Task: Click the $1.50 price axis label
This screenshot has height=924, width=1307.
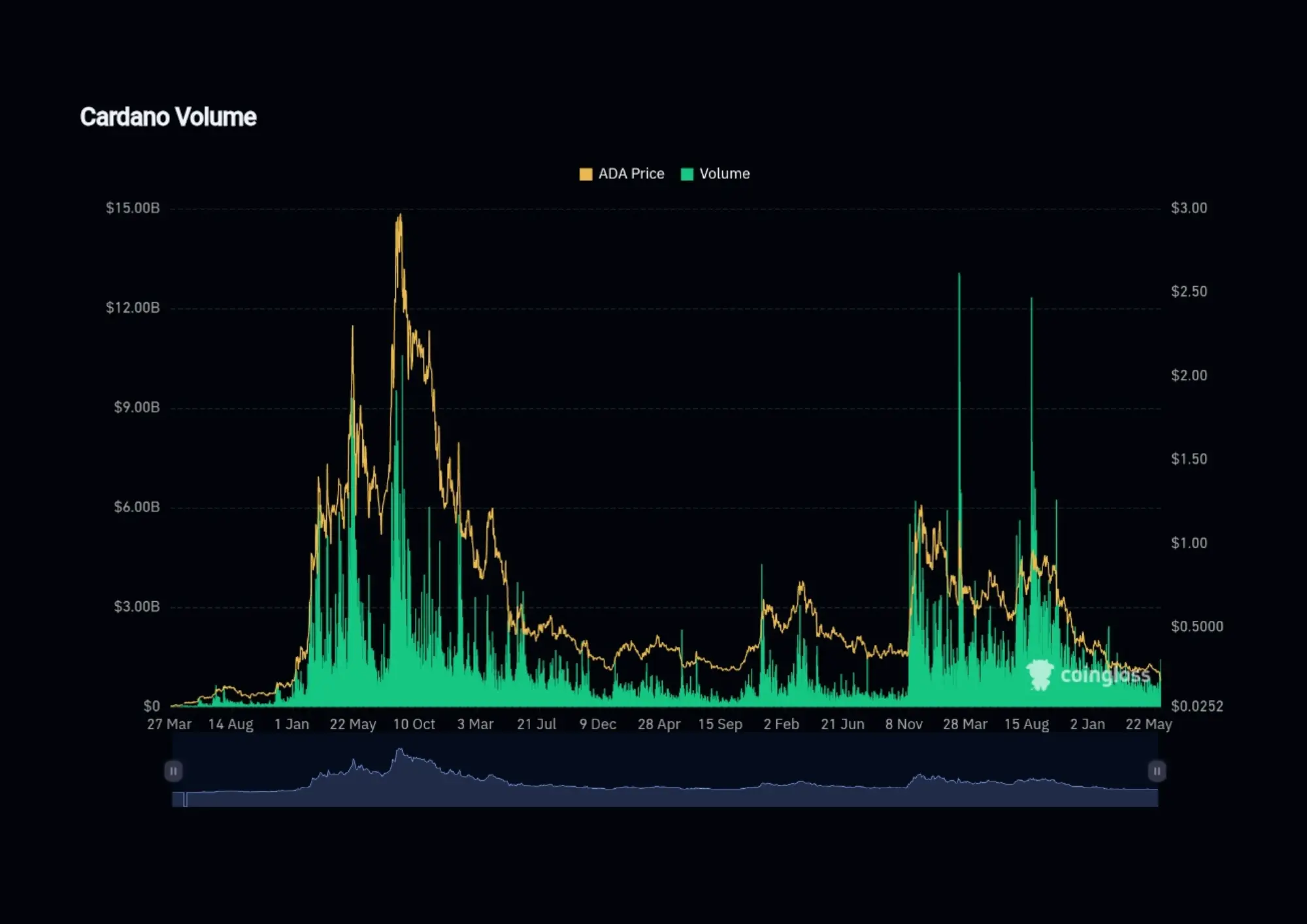Action: coord(1189,459)
